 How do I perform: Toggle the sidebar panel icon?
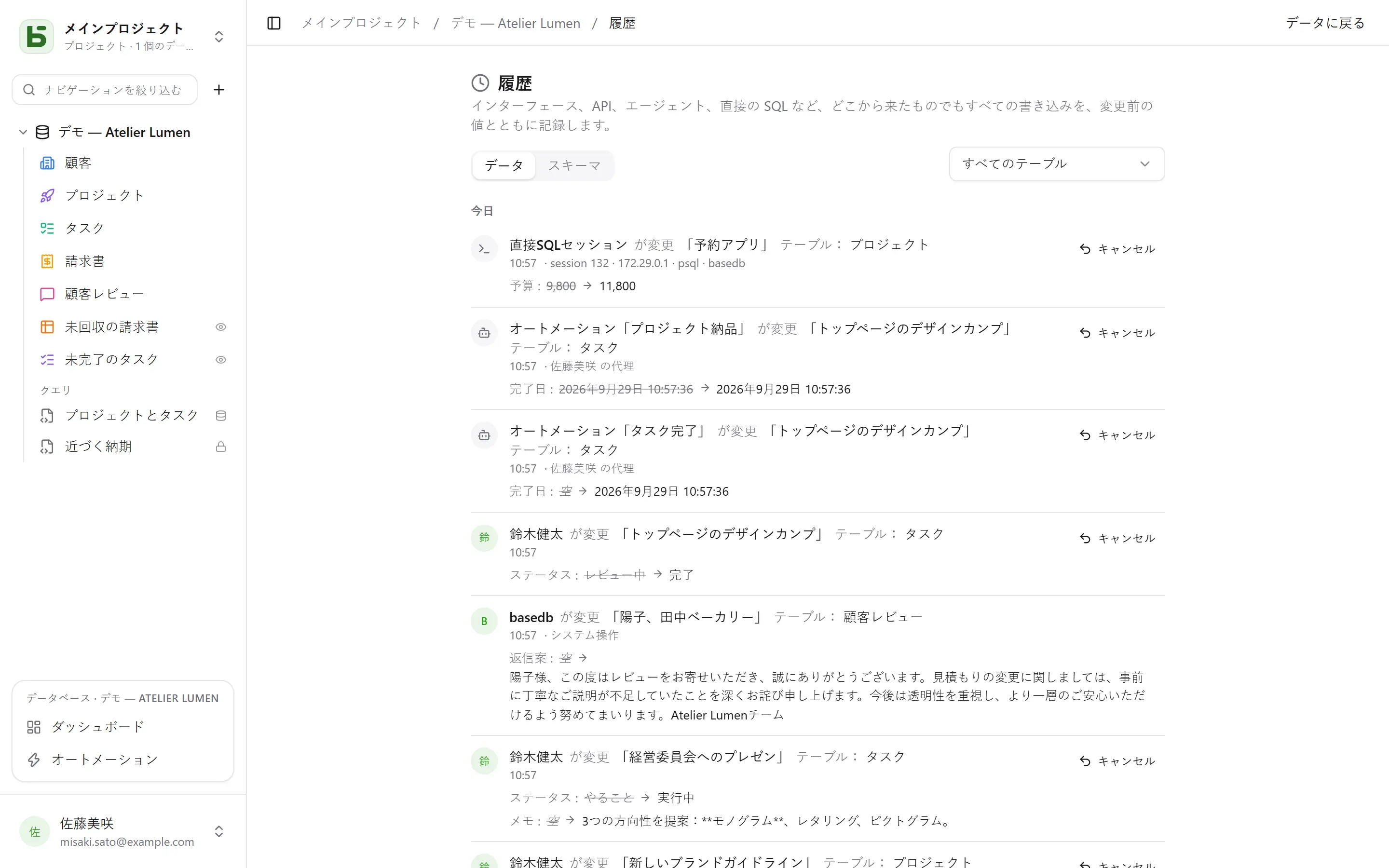pyautogui.click(x=274, y=23)
